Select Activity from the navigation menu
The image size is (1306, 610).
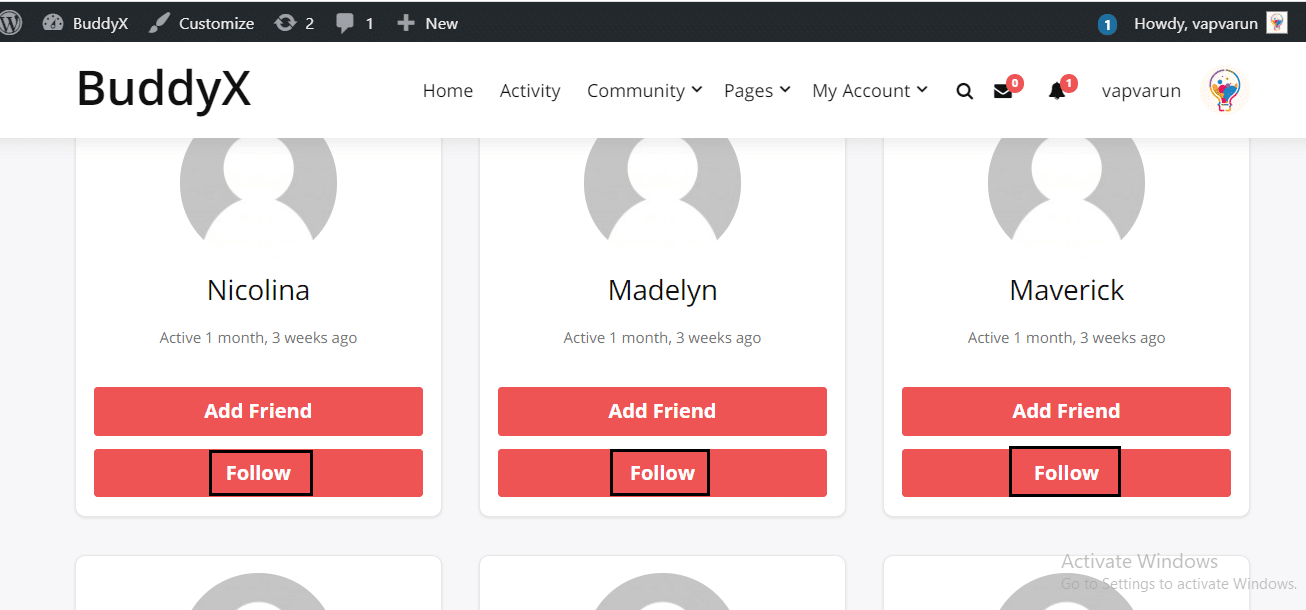coord(529,90)
